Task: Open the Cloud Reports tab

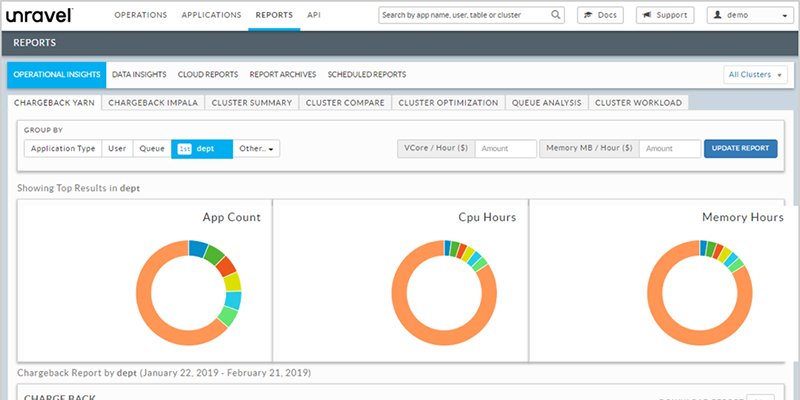Action: (208, 74)
